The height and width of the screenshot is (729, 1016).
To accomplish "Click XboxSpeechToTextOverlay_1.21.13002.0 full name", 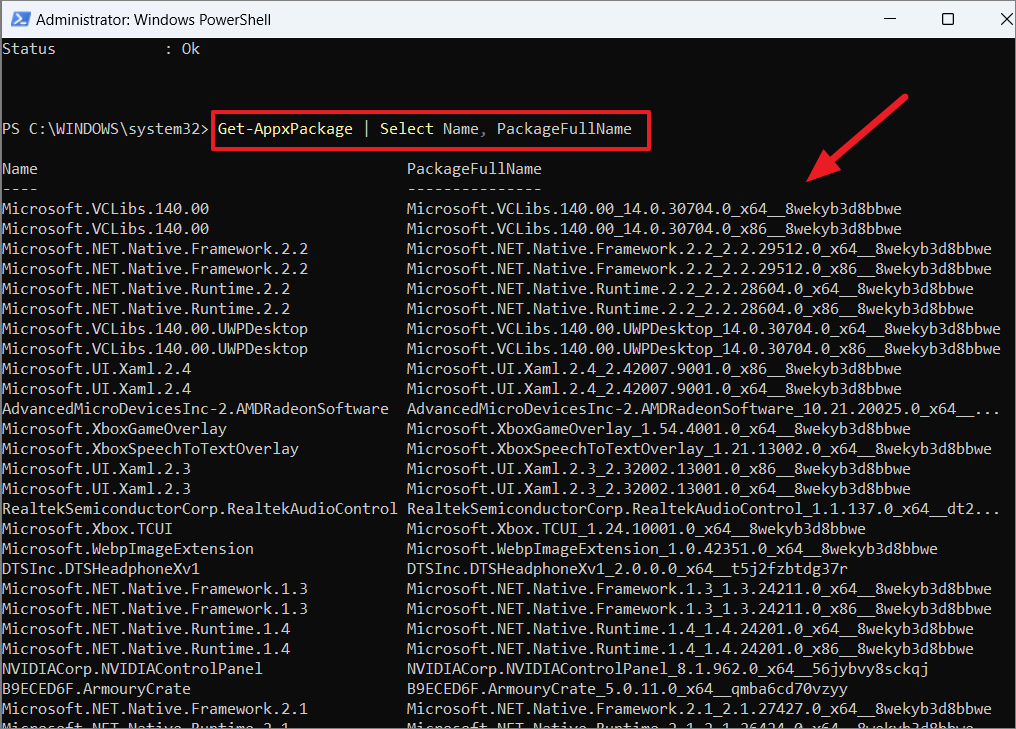I will [699, 449].
